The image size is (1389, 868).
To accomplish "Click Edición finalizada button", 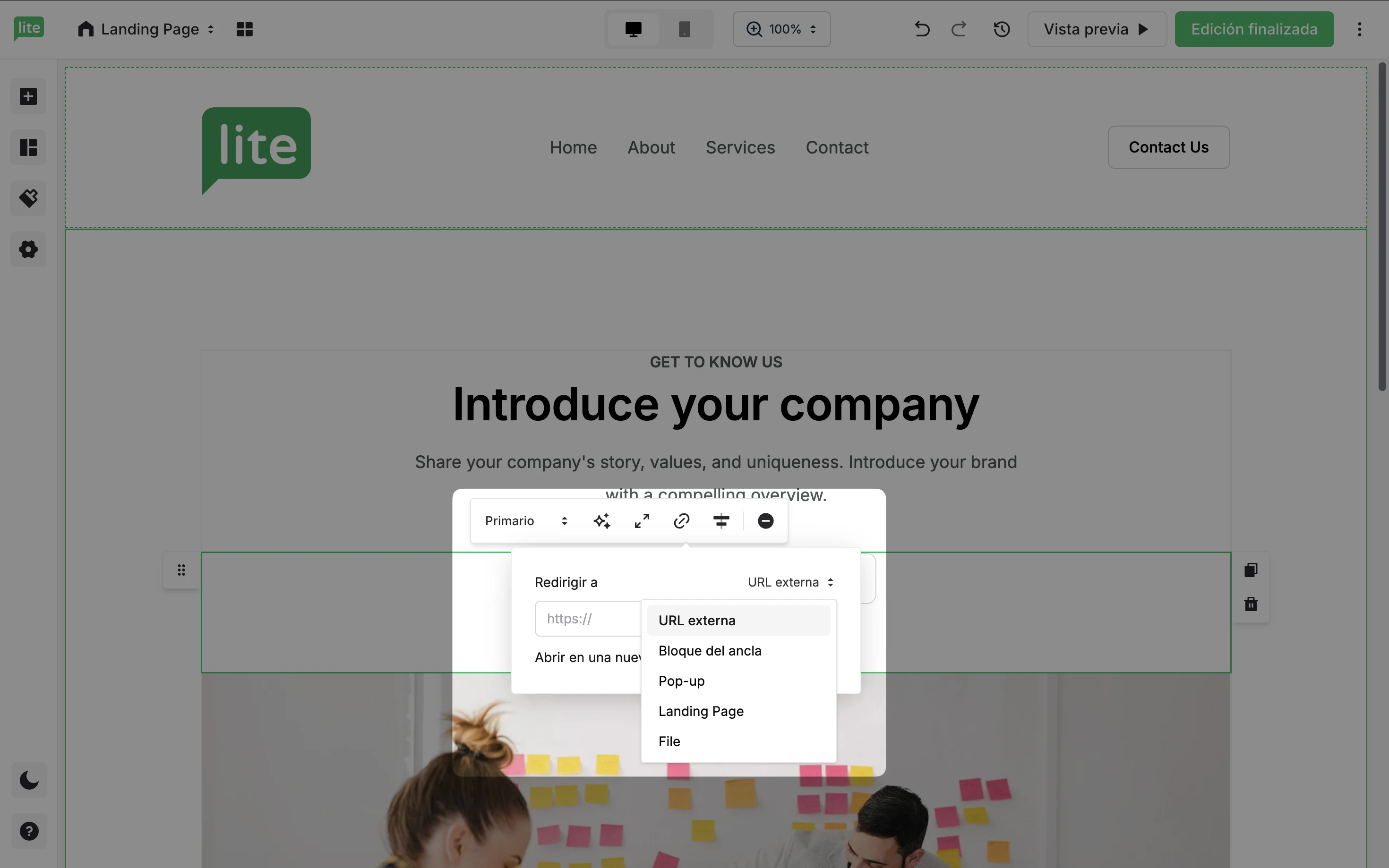I will click(x=1254, y=29).
